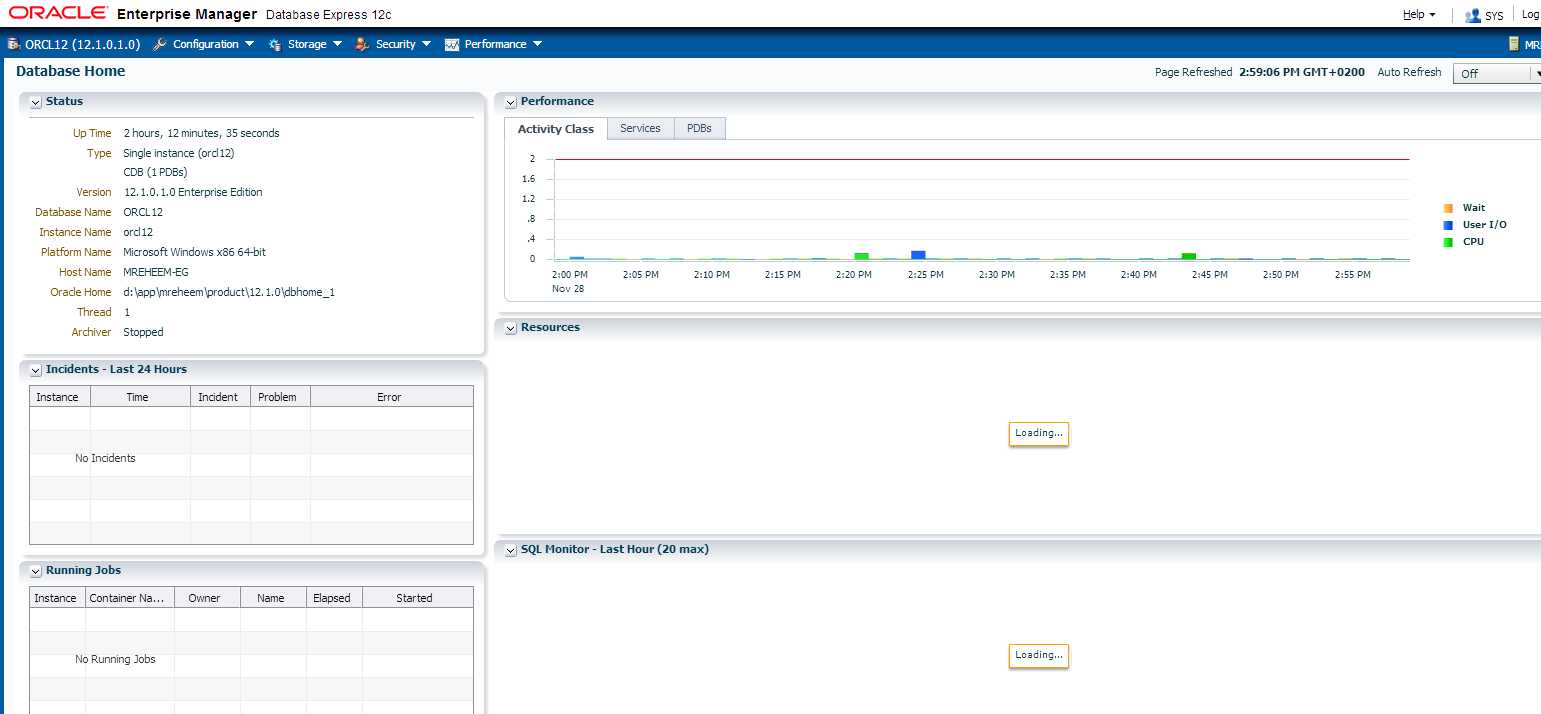Screen dimensions: 1541x714
Task: Click the CPU legend green swatch
Action: click(x=1448, y=242)
